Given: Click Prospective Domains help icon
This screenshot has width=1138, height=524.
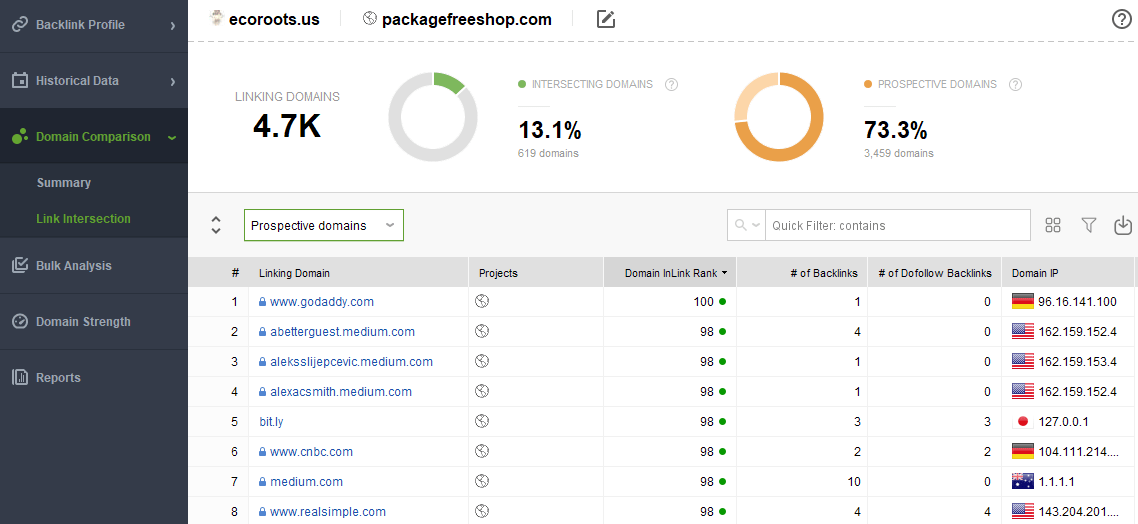Looking at the screenshot, I should coord(1015,84).
